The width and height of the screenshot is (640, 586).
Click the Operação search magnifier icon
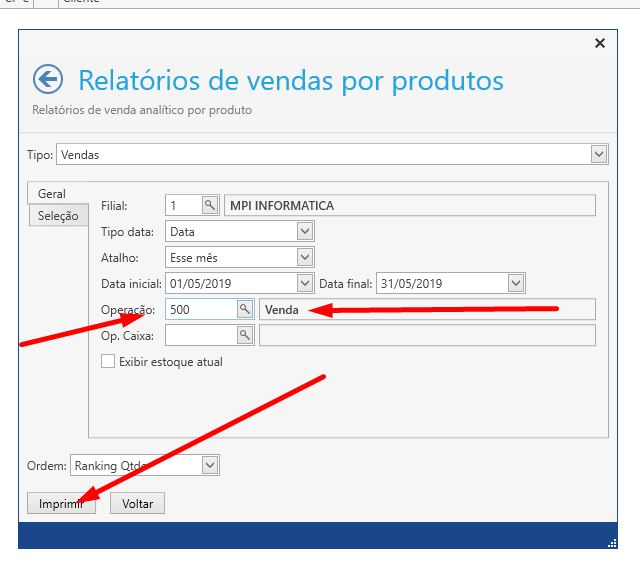click(245, 310)
